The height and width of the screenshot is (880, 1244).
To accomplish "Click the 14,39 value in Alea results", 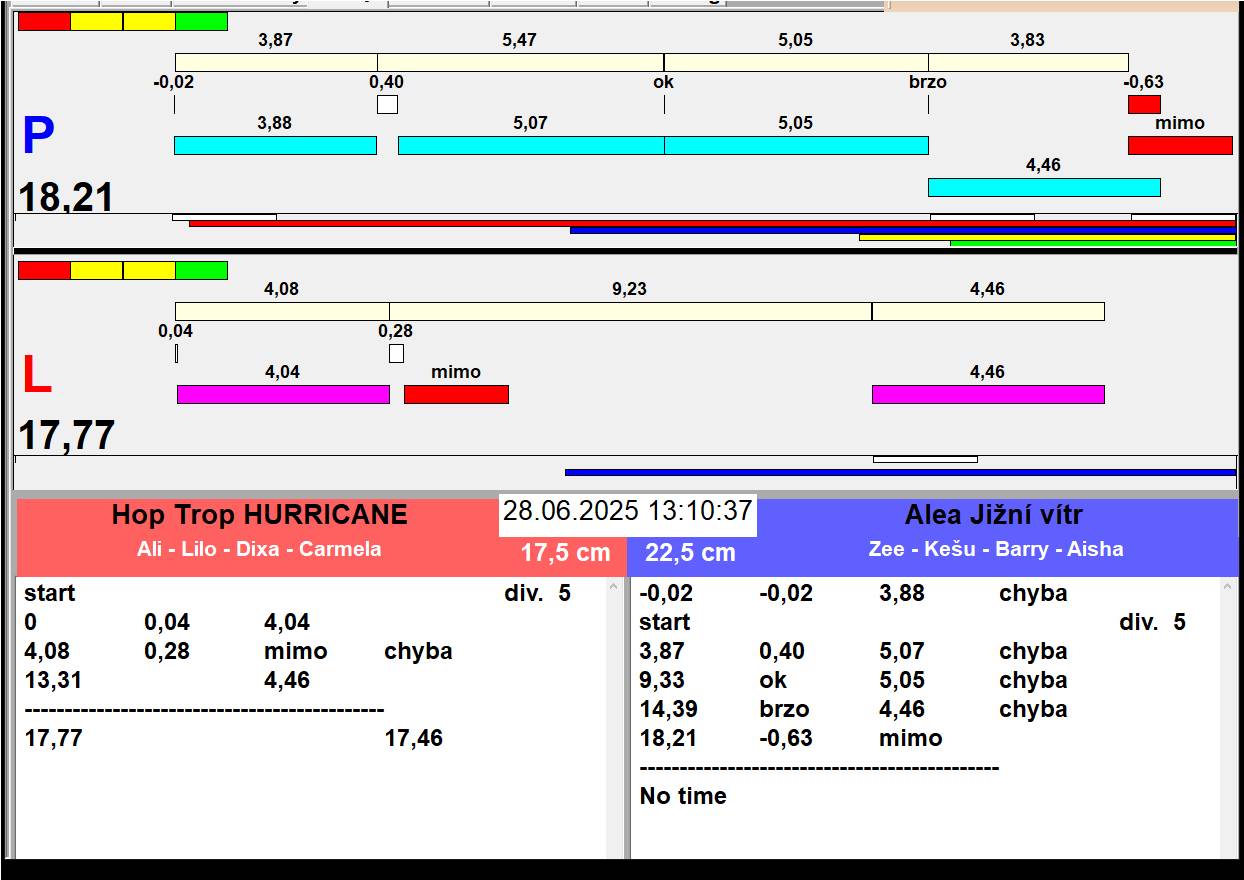I will click(x=668, y=710).
